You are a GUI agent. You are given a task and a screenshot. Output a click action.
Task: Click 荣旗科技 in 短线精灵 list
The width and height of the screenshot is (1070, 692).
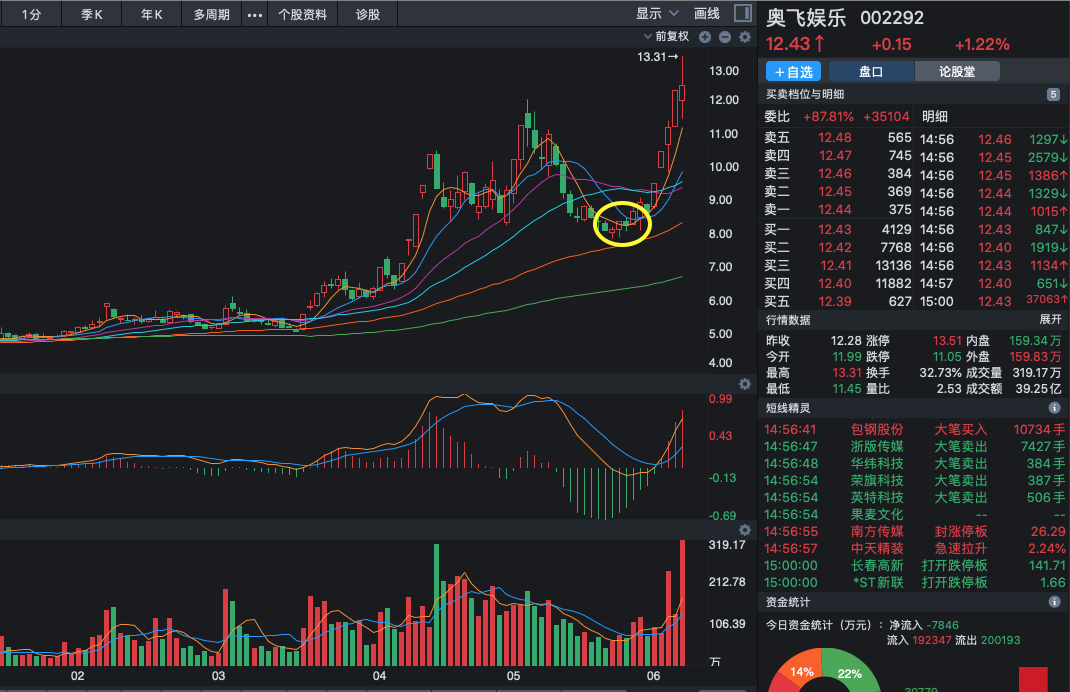point(877,480)
